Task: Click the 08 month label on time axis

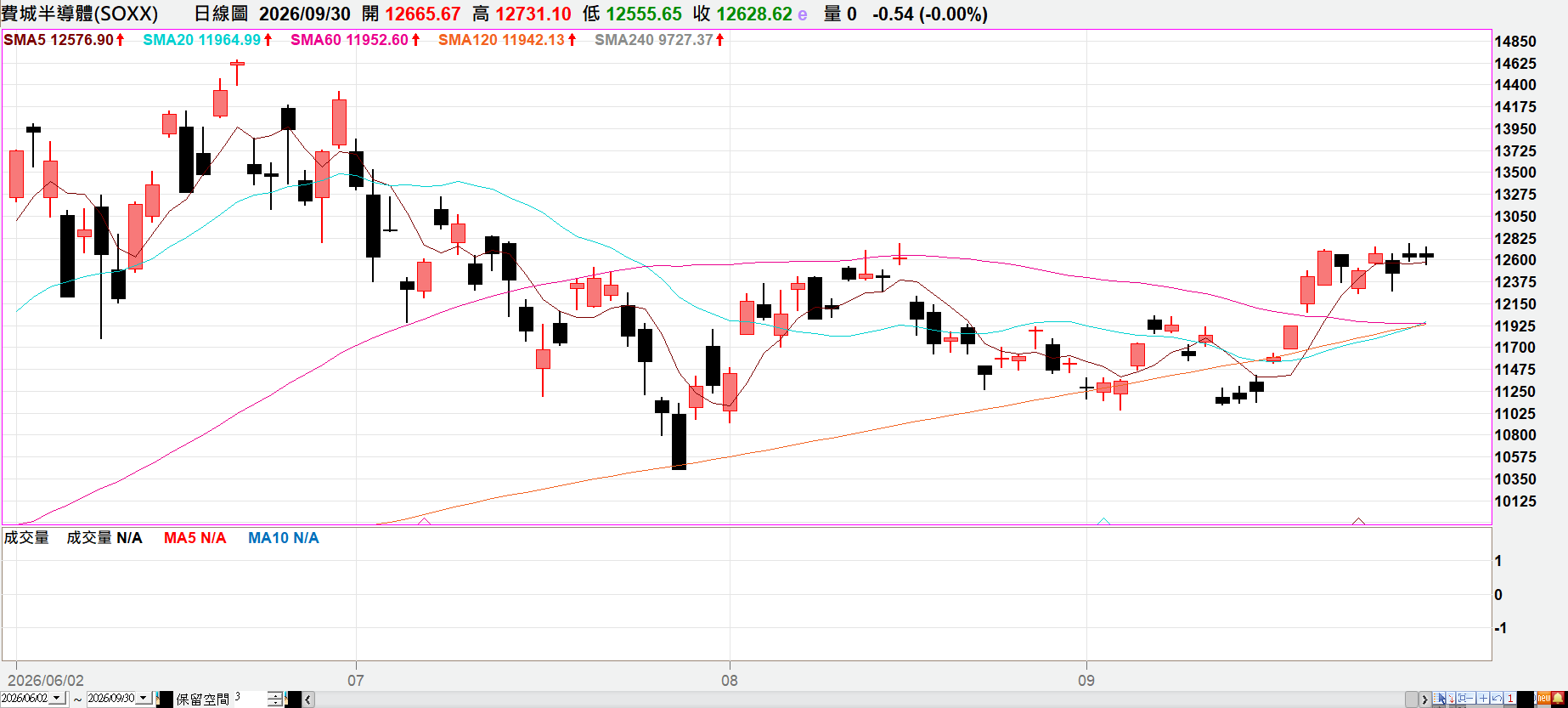Action: pyautogui.click(x=730, y=680)
